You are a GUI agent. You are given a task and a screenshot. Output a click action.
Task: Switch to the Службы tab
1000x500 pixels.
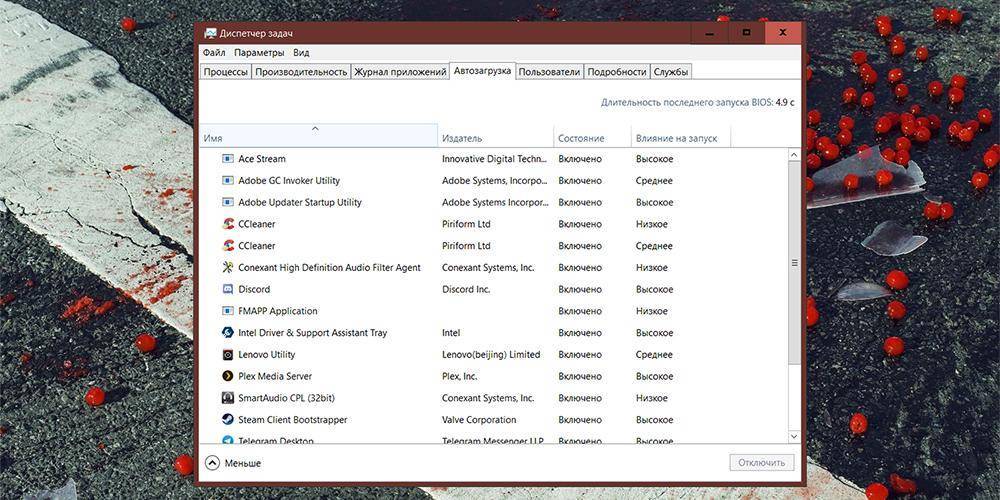(x=671, y=72)
